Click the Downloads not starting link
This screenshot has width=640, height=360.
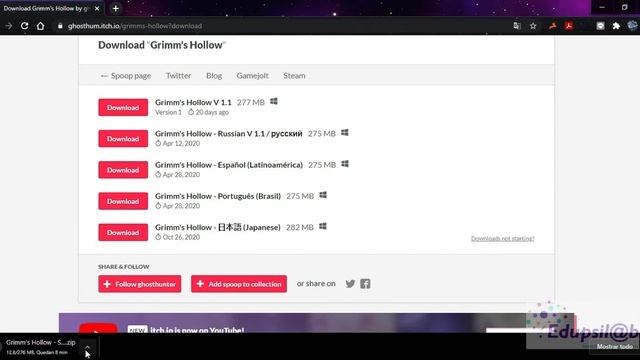tap(502, 238)
